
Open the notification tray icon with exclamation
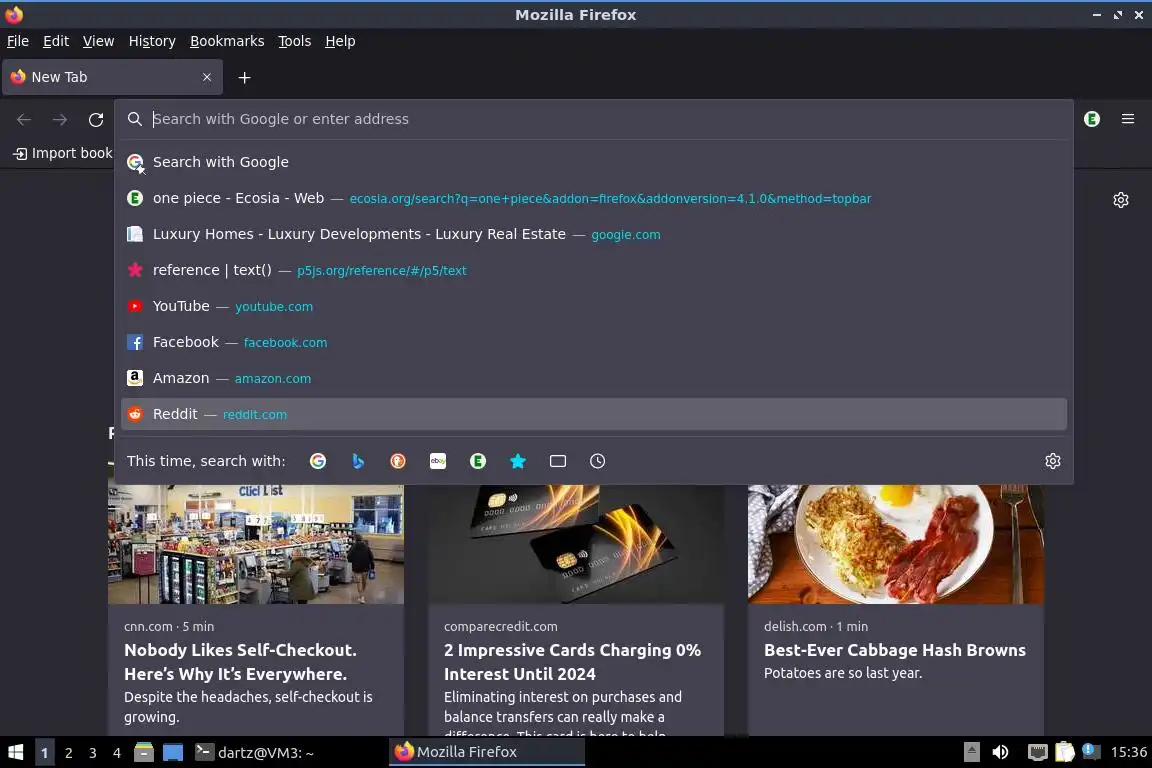point(1091,751)
